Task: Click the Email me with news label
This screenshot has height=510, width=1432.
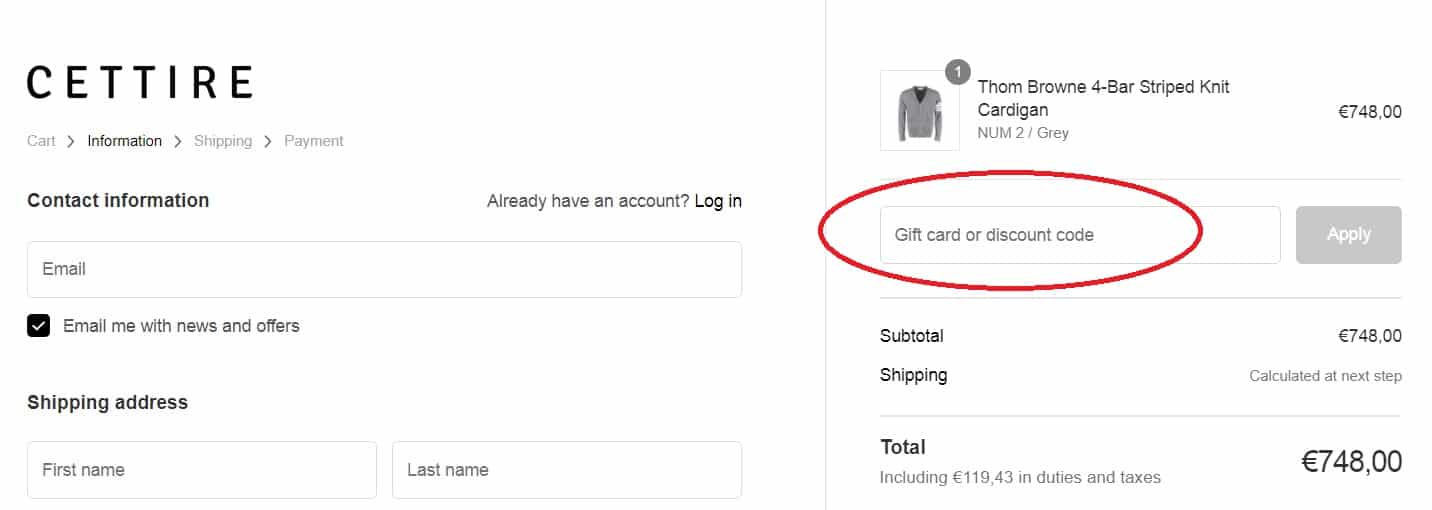Action: (181, 326)
